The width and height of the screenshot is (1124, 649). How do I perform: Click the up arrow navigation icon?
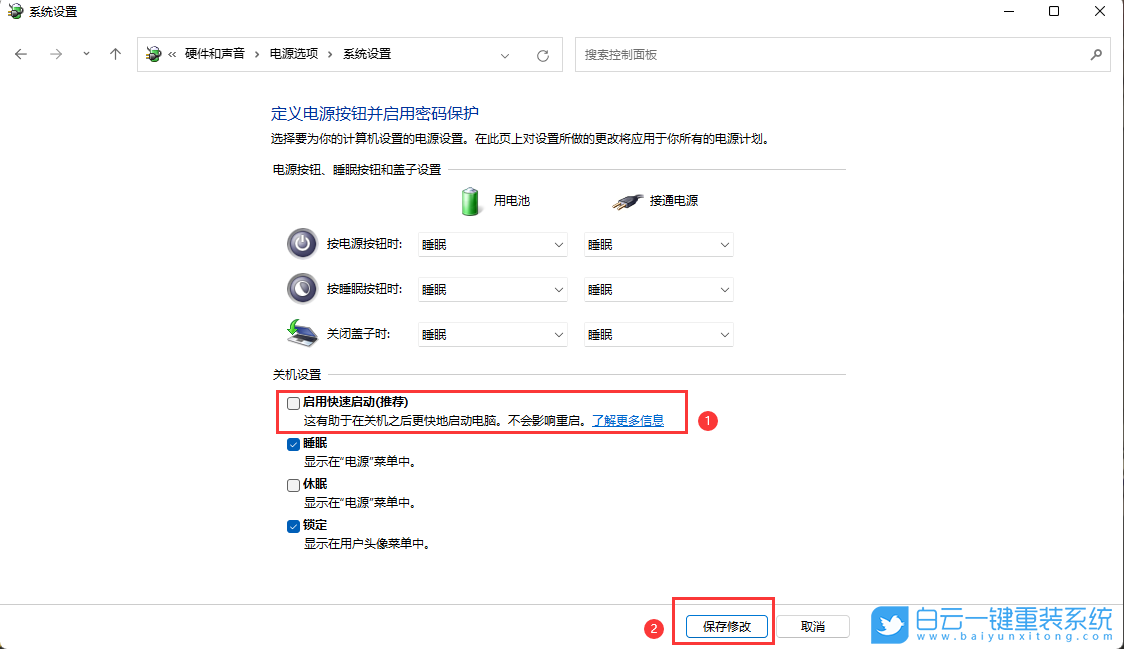pyautogui.click(x=114, y=55)
